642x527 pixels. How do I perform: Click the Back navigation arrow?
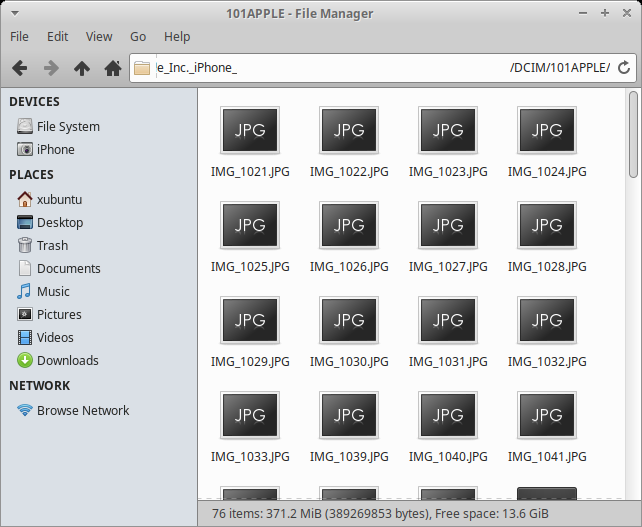tap(19, 68)
